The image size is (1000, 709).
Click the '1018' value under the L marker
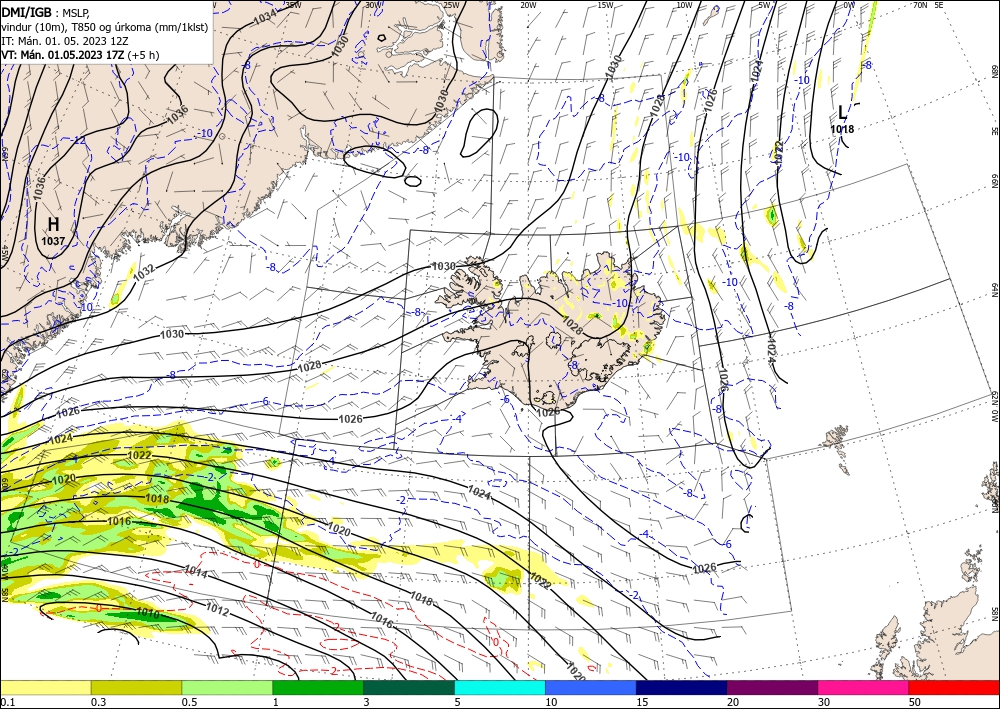coord(842,129)
